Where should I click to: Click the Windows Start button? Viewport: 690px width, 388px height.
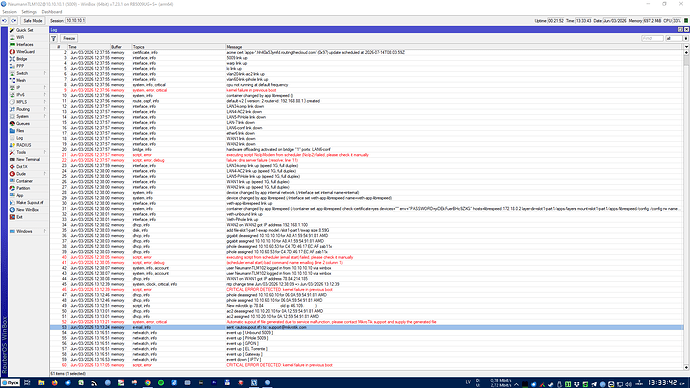click(x=10, y=383)
